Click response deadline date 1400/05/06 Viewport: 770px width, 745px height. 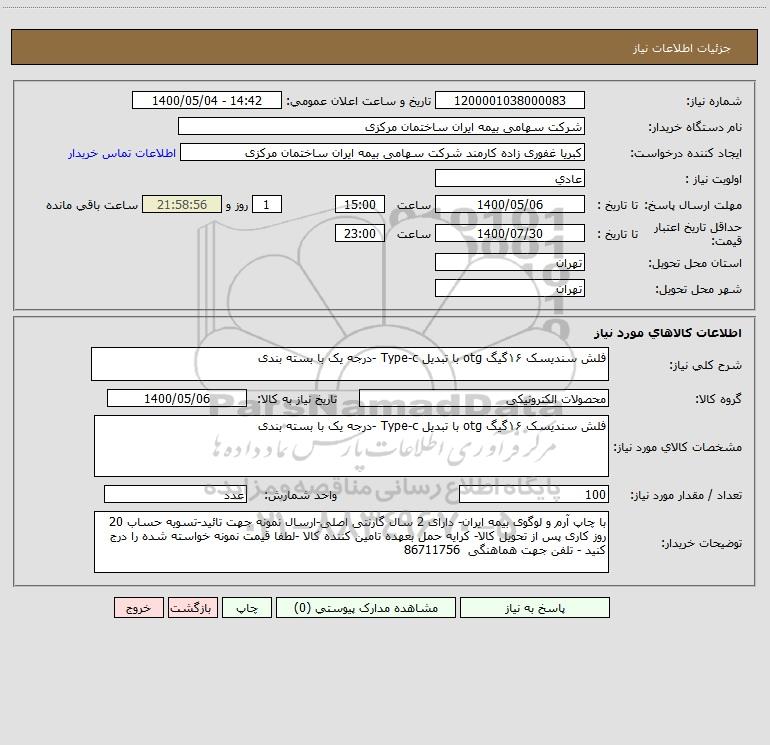point(510,205)
